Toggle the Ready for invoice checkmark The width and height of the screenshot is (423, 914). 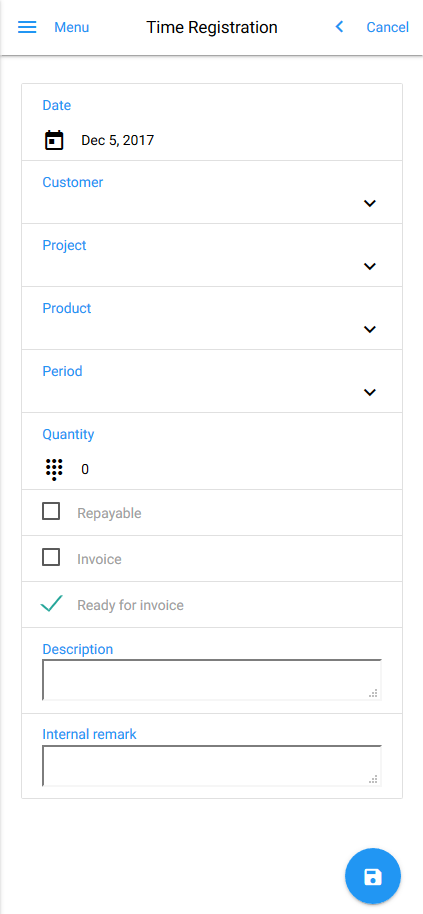51,604
